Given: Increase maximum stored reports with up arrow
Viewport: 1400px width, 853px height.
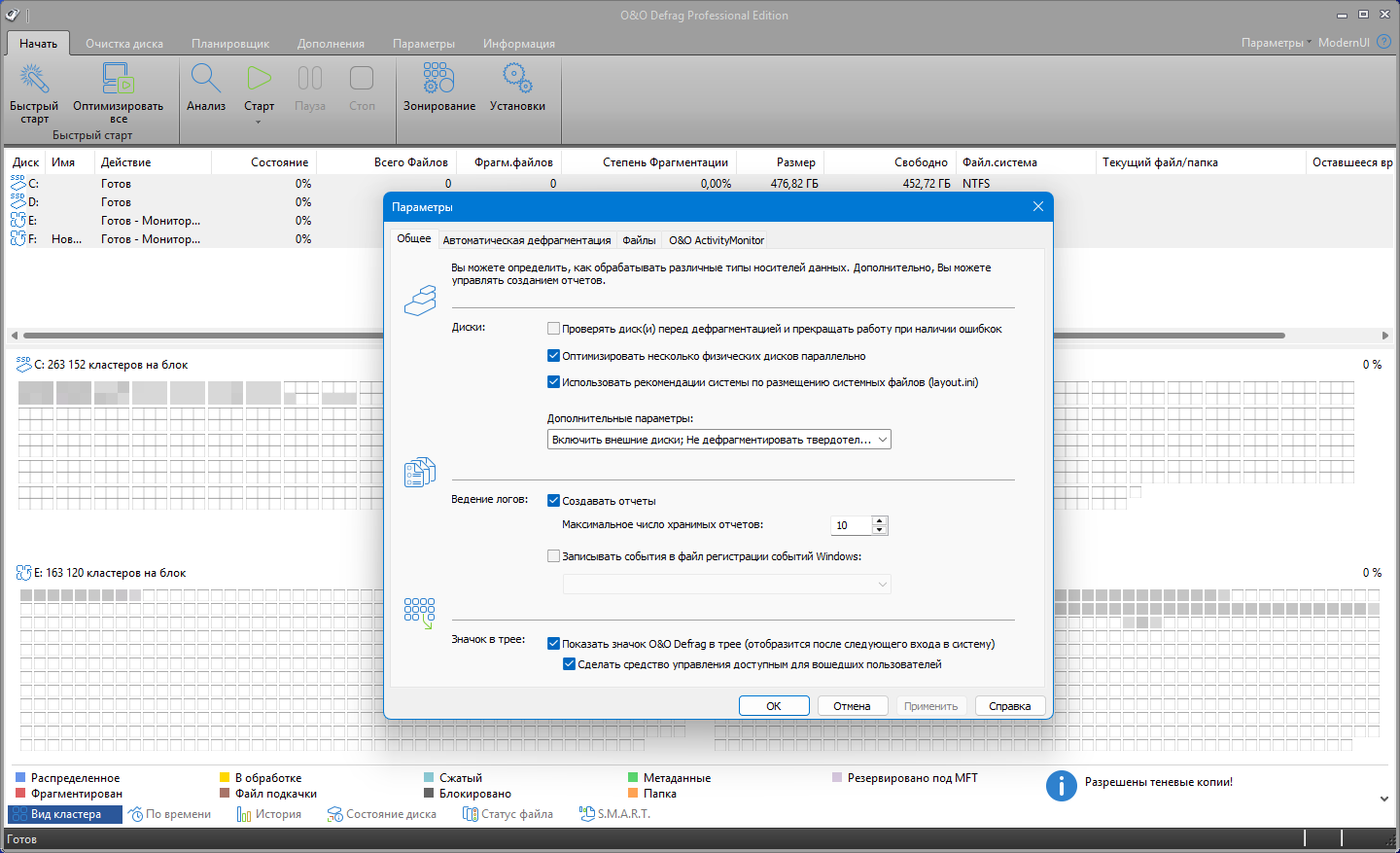Looking at the screenshot, I should pyautogui.click(x=880, y=520).
